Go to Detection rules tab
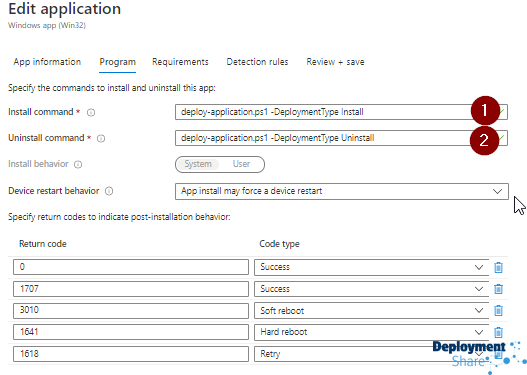 point(257,62)
